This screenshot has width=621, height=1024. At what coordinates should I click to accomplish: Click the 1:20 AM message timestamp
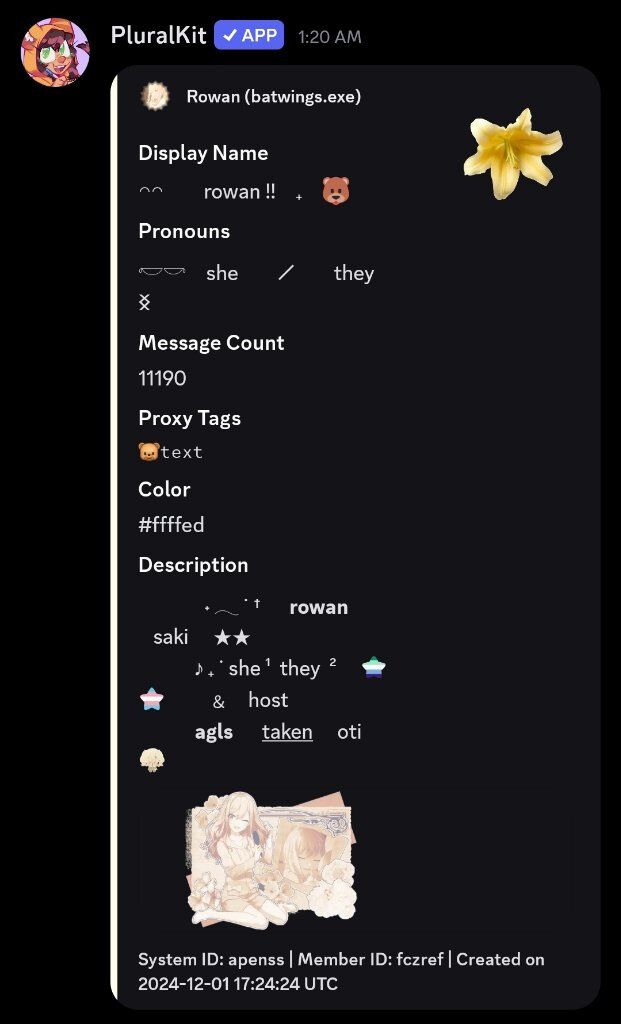[x=329, y=37]
